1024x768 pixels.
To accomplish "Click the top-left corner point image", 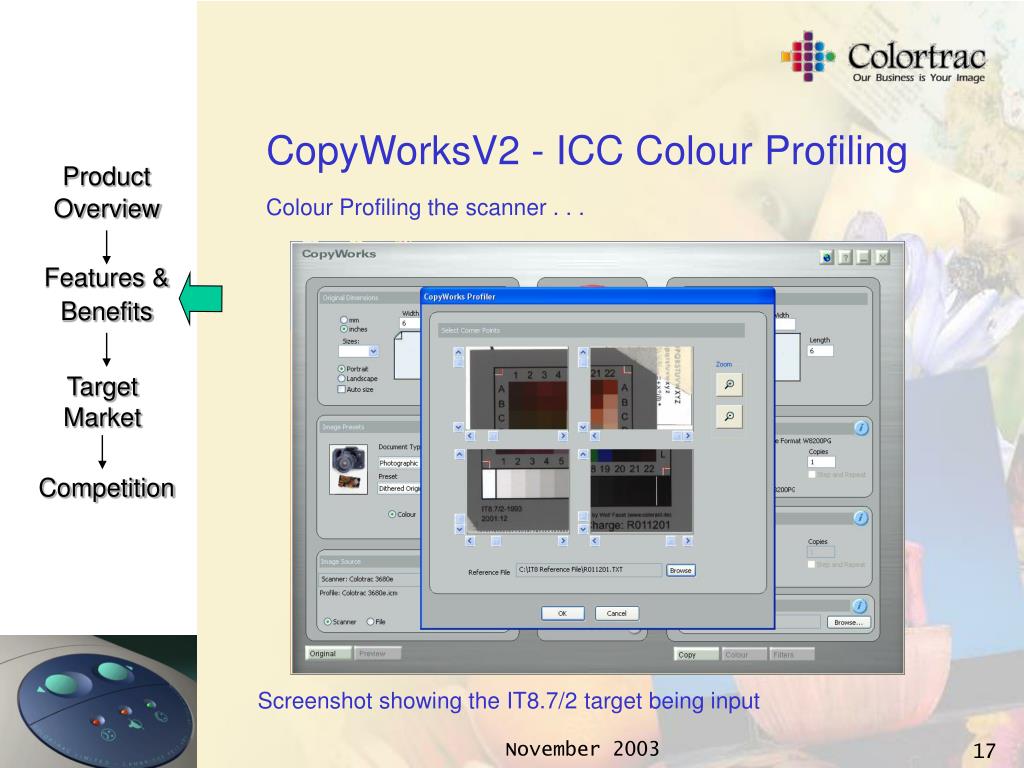I will pos(518,389).
